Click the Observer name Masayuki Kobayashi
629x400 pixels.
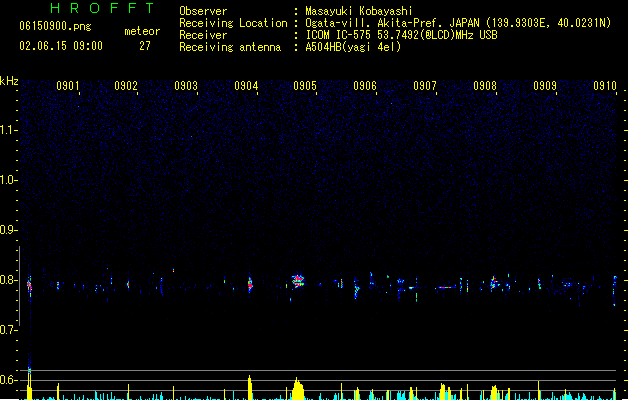pyautogui.click(x=359, y=11)
